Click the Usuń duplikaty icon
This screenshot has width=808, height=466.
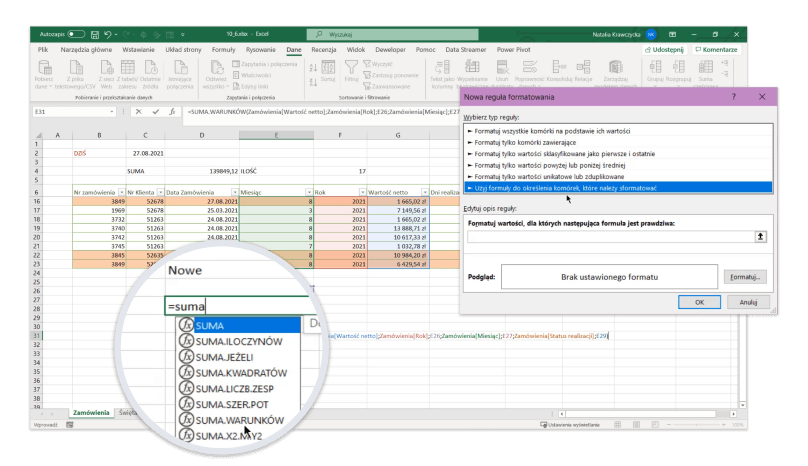point(500,69)
